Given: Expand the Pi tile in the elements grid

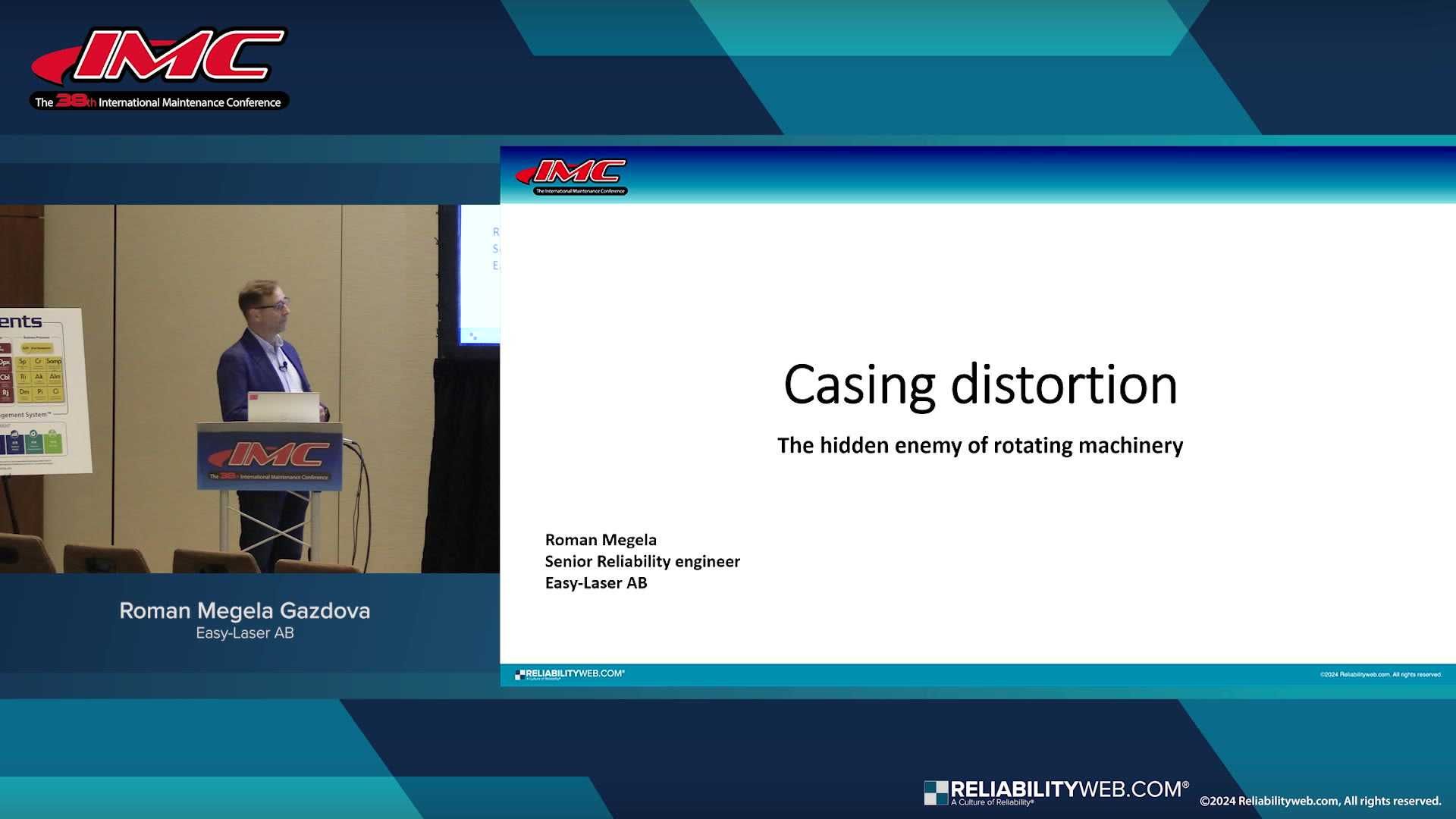Looking at the screenshot, I should pos(39,391).
